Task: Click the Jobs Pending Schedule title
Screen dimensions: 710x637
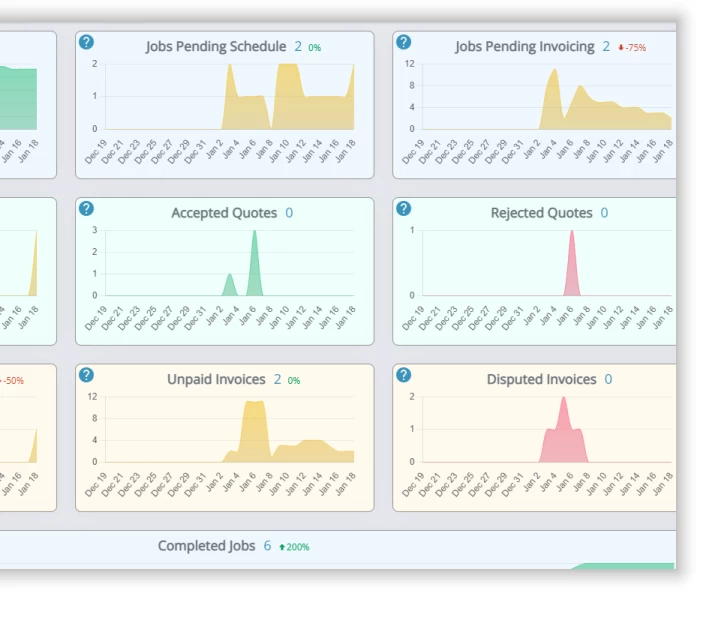Action: pos(216,47)
